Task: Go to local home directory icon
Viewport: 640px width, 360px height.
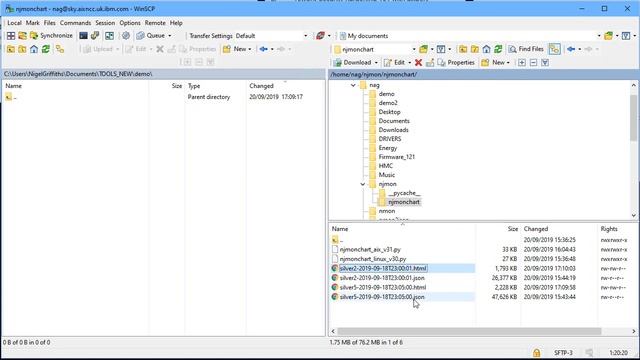Action: pos(34,49)
